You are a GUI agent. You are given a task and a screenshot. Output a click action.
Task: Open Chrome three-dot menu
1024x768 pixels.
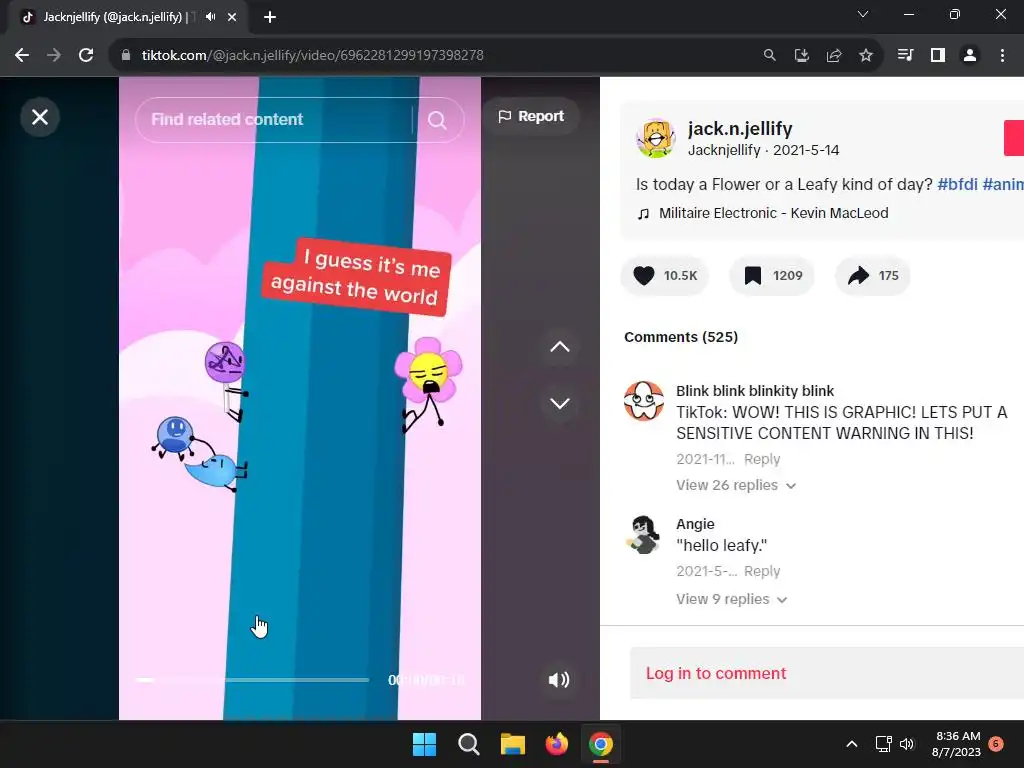(x=1002, y=56)
